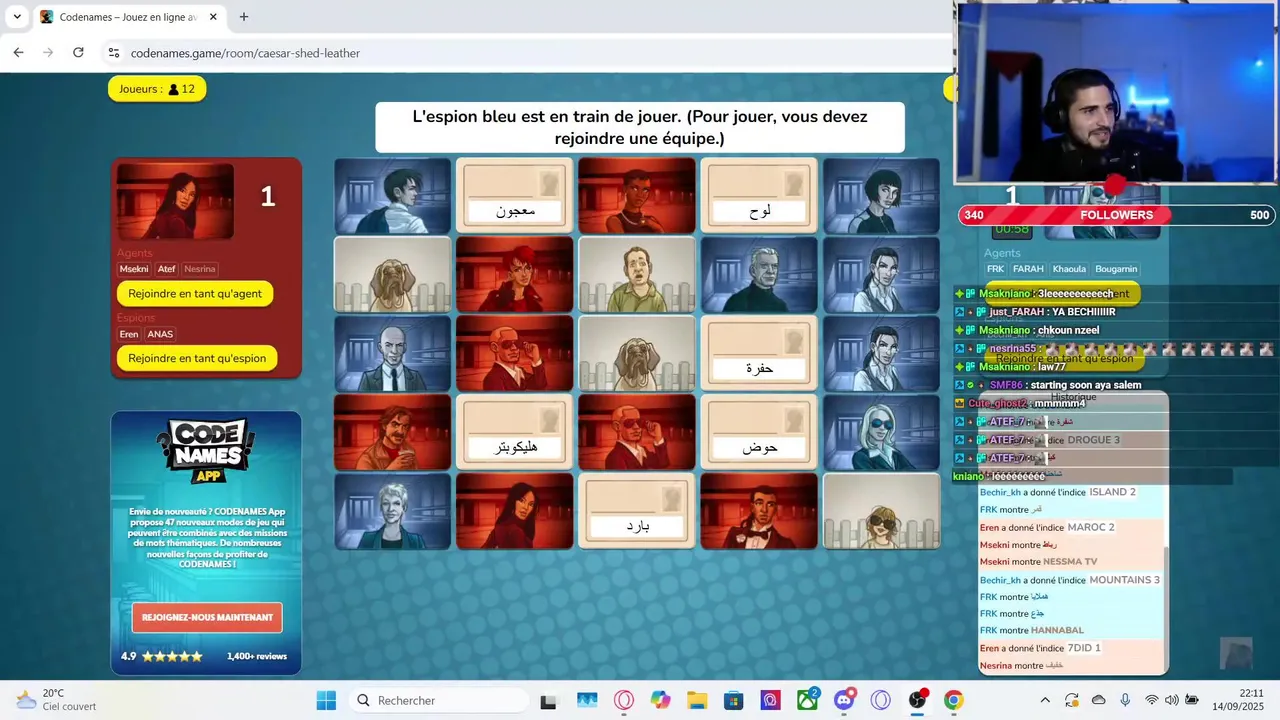
Task: Click blue agent Khaoula tag
Action: (x=1069, y=269)
